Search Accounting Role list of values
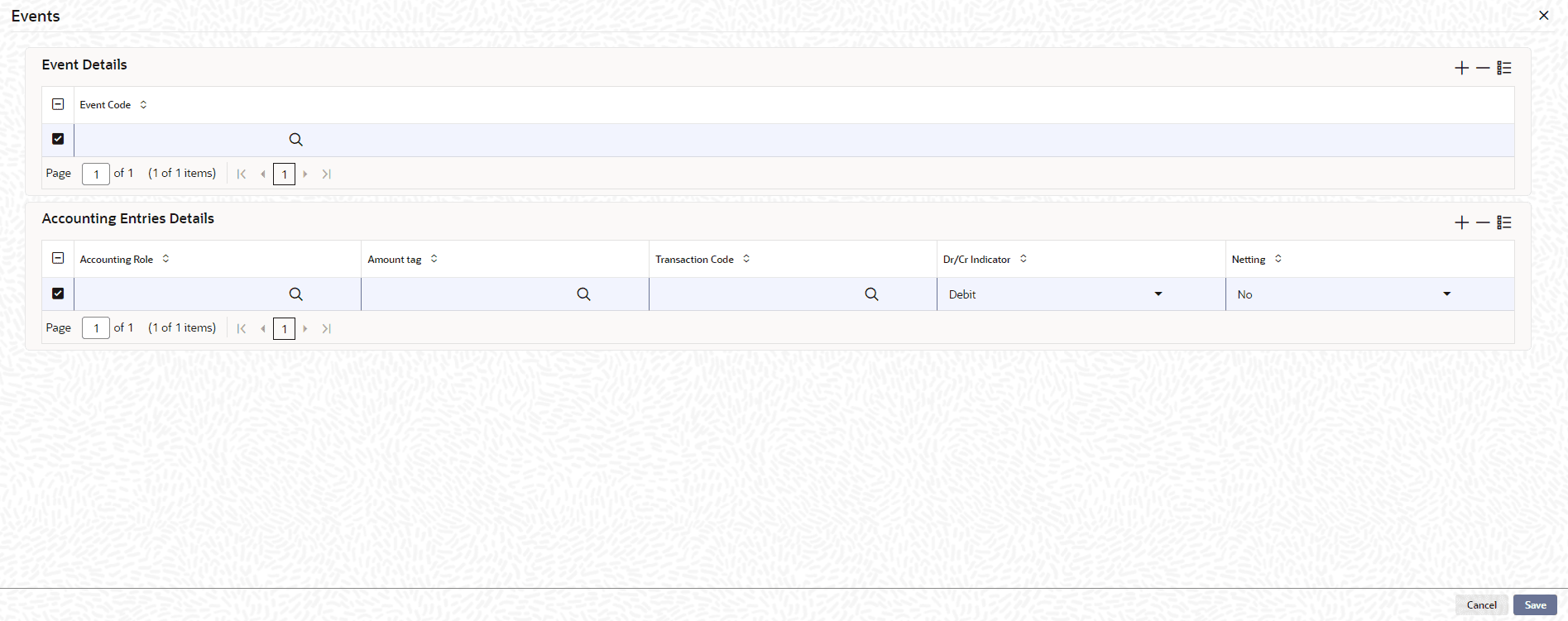Image resolution: width=1568 pixels, height=621 pixels. coord(295,294)
